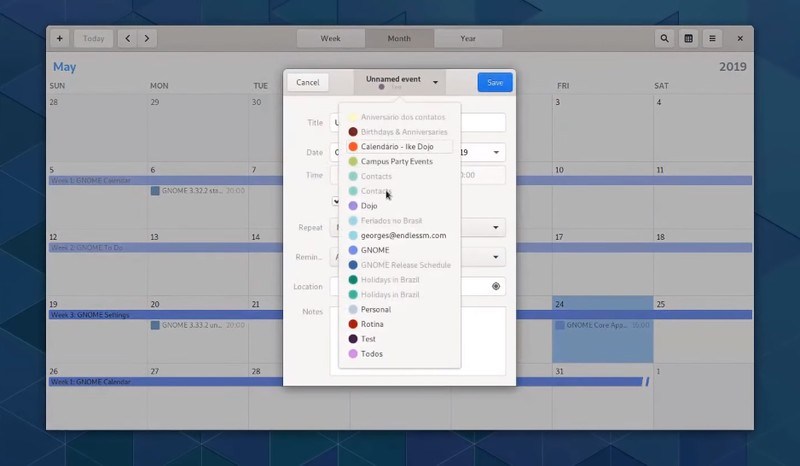Click the add new event plus icon
Image resolution: width=800 pixels, height=466 pixels.
point(60,38)
